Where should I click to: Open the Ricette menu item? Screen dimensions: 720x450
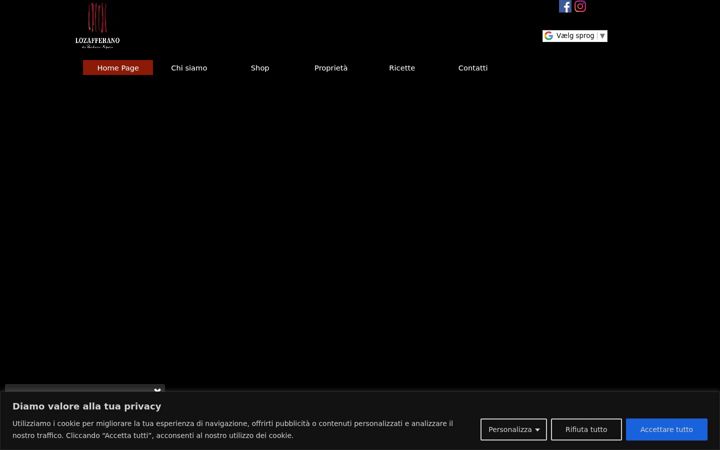tap(402, 68)
